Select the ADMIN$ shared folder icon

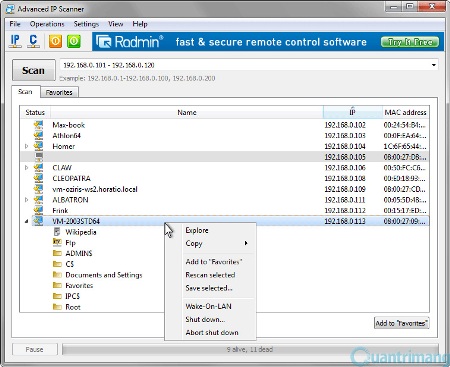click(x=57, y=253)
